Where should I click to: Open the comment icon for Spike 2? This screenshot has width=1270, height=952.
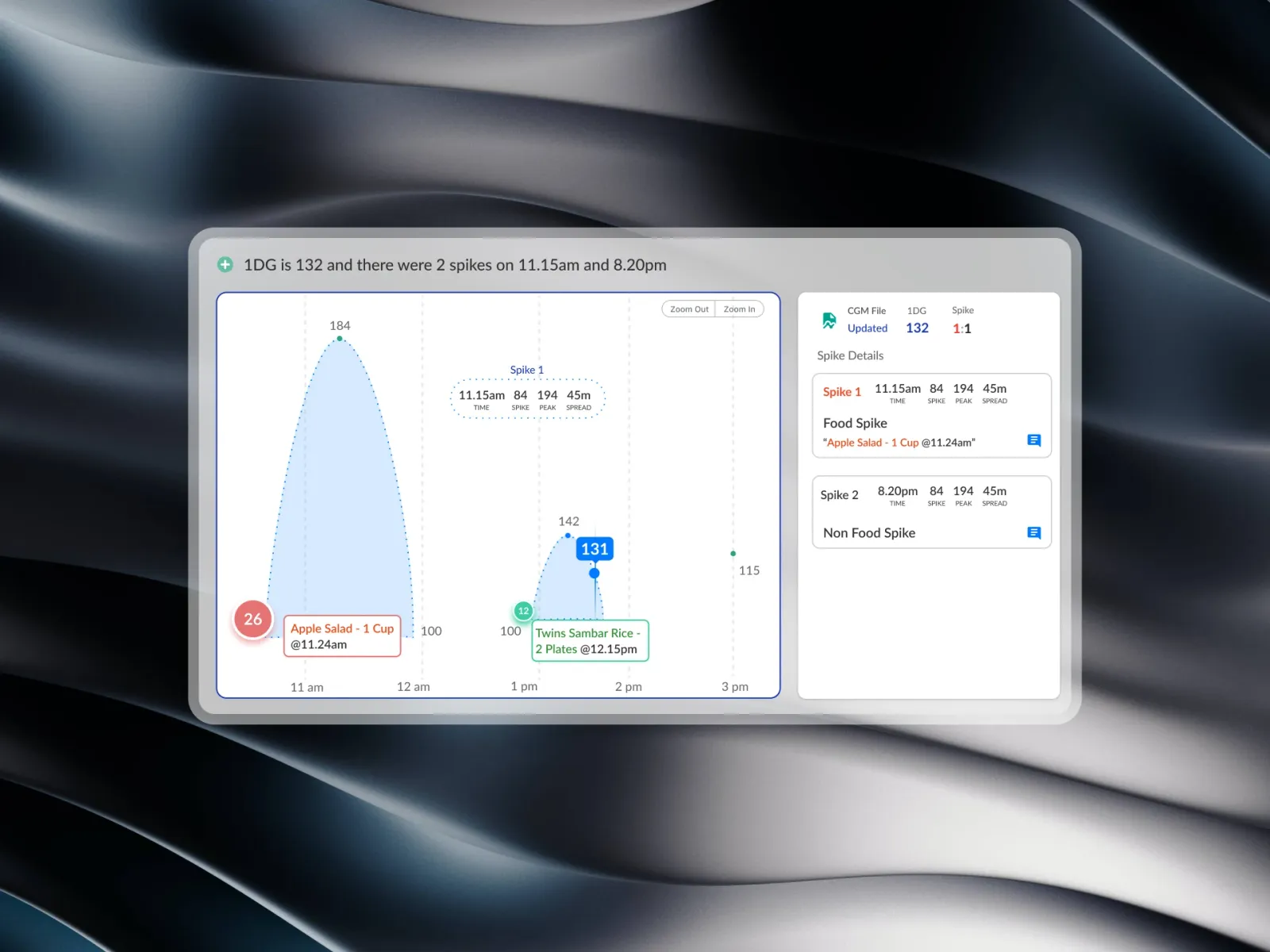click(x=1033, y=533)
